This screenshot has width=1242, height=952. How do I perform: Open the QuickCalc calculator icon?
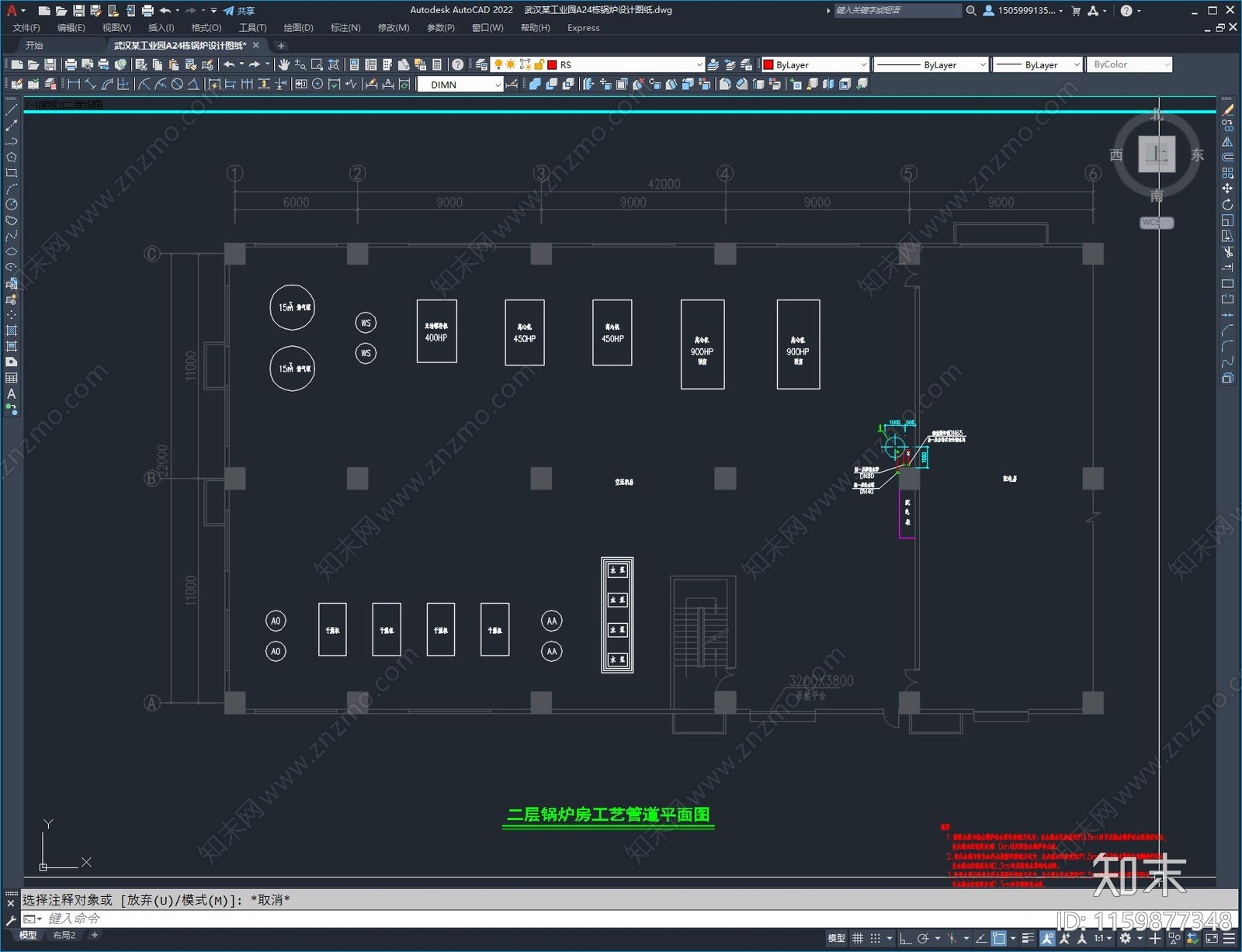click(437, 64)
